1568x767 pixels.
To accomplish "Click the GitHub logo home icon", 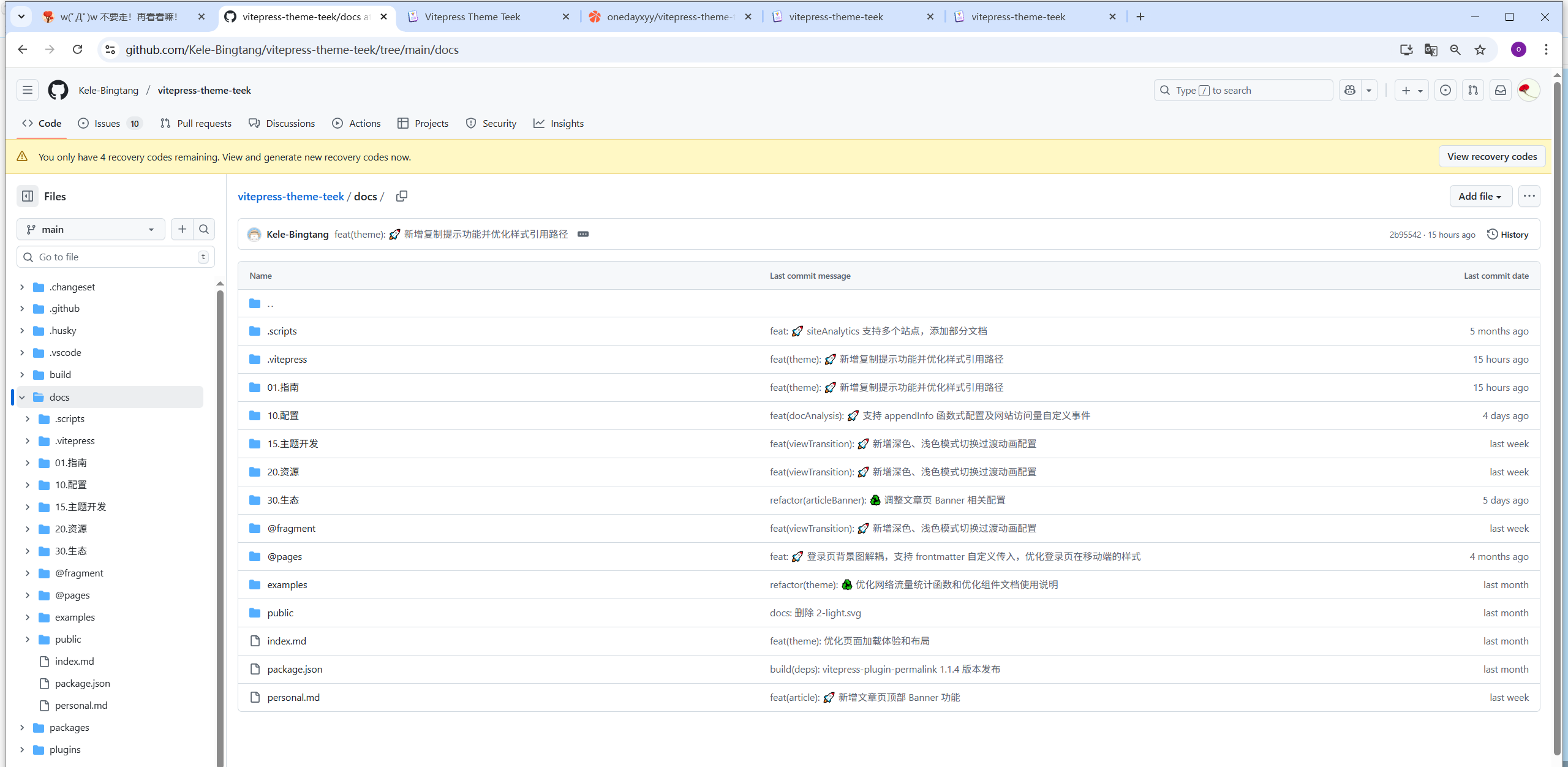I will click(58, 90).
